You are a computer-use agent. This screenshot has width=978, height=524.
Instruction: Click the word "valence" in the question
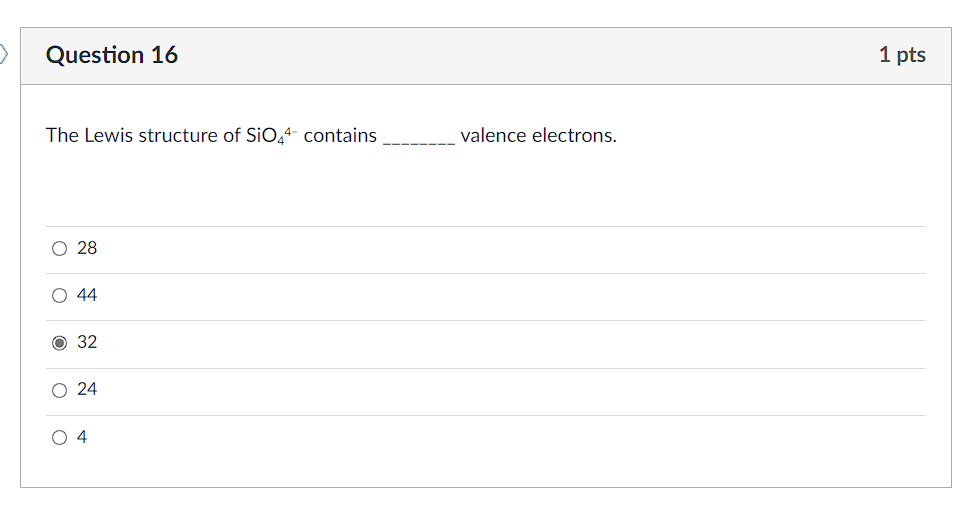[492, 135]
